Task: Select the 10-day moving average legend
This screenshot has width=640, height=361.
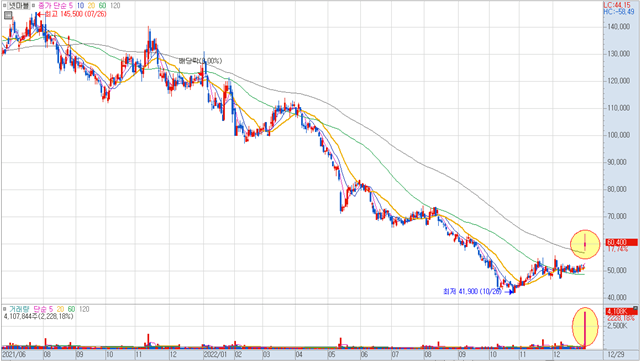Action: point(80,6)
